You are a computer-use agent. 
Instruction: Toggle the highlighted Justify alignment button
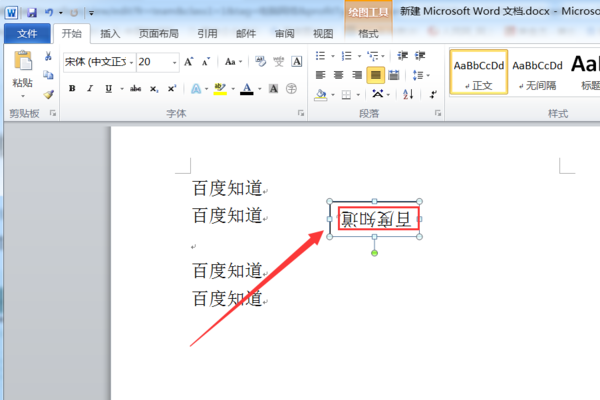coord(375,75)
